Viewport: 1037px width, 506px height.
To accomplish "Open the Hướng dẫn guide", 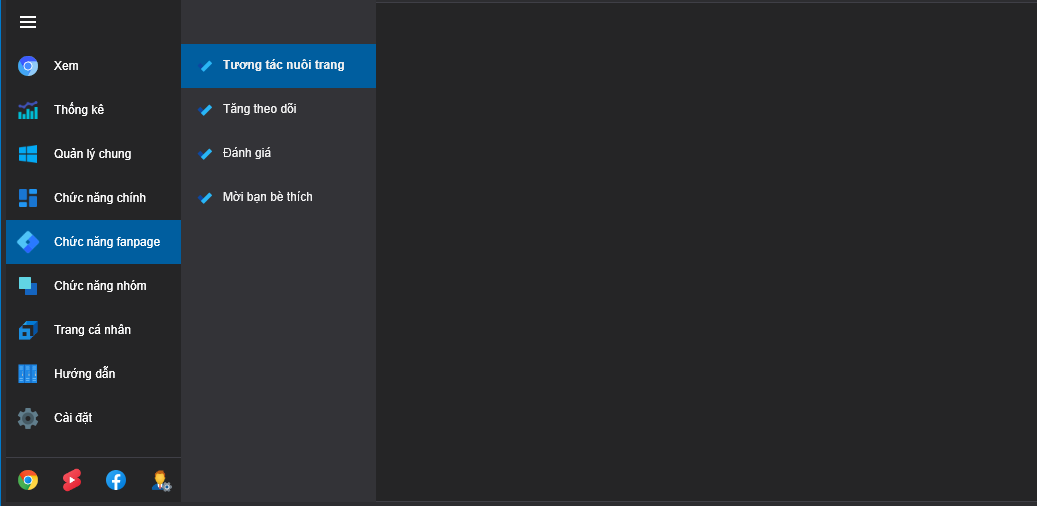I will click(x=84, y=374).
